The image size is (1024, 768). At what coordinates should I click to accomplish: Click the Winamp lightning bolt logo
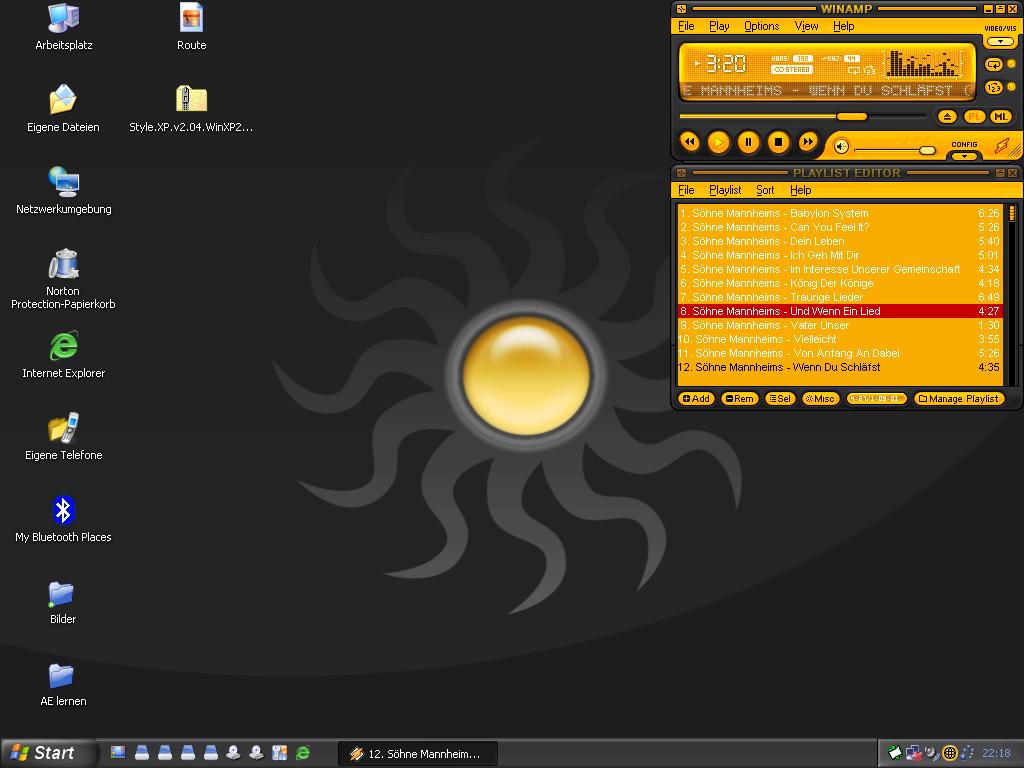[1001, 146]
